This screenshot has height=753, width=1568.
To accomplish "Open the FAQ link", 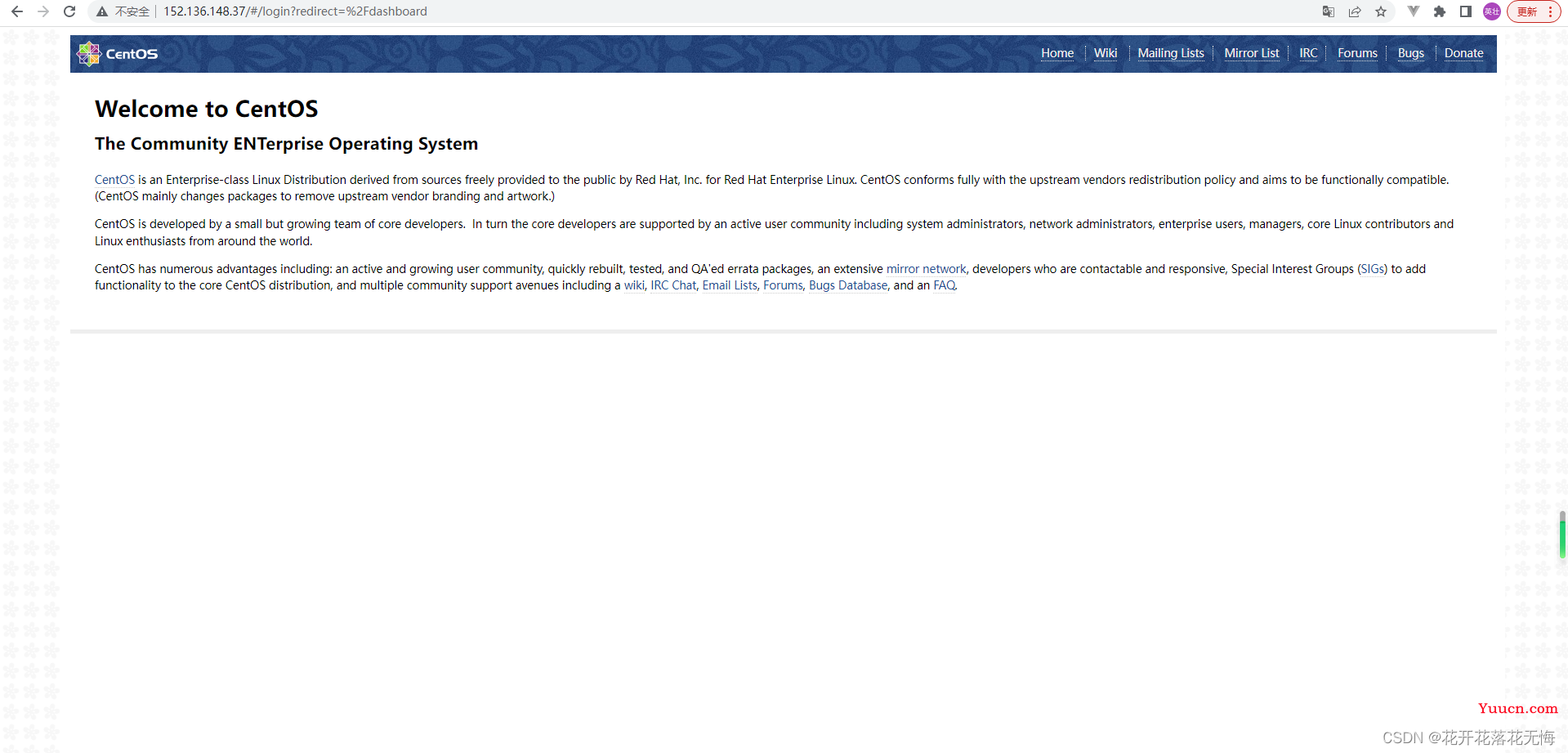I will tap(945, 285).
